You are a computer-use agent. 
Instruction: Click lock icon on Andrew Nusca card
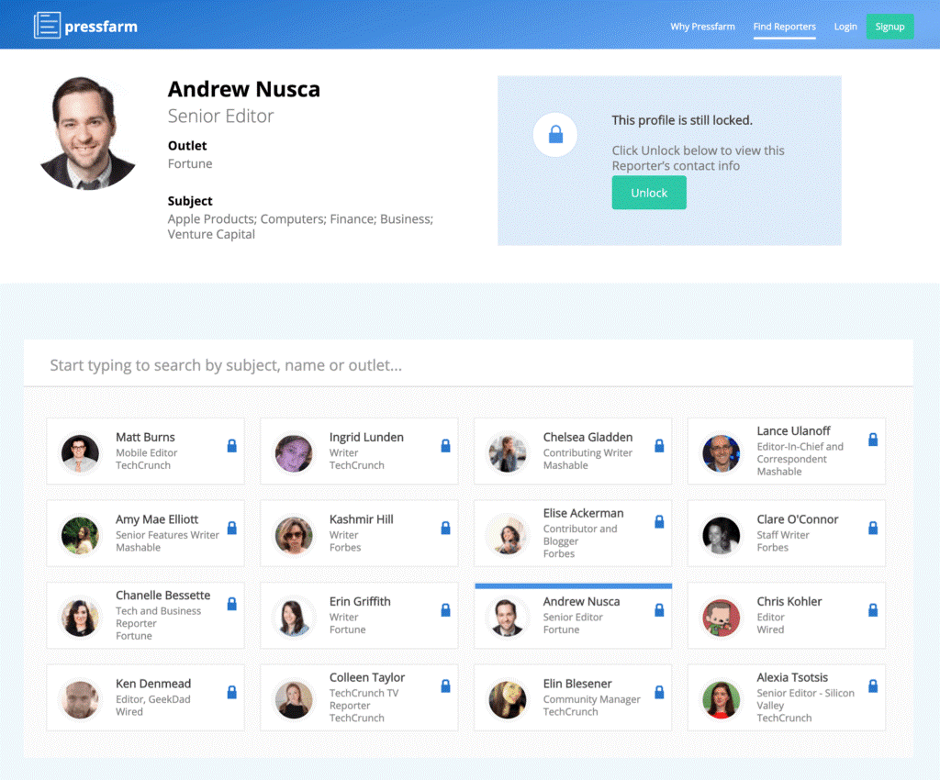[659, 610]
